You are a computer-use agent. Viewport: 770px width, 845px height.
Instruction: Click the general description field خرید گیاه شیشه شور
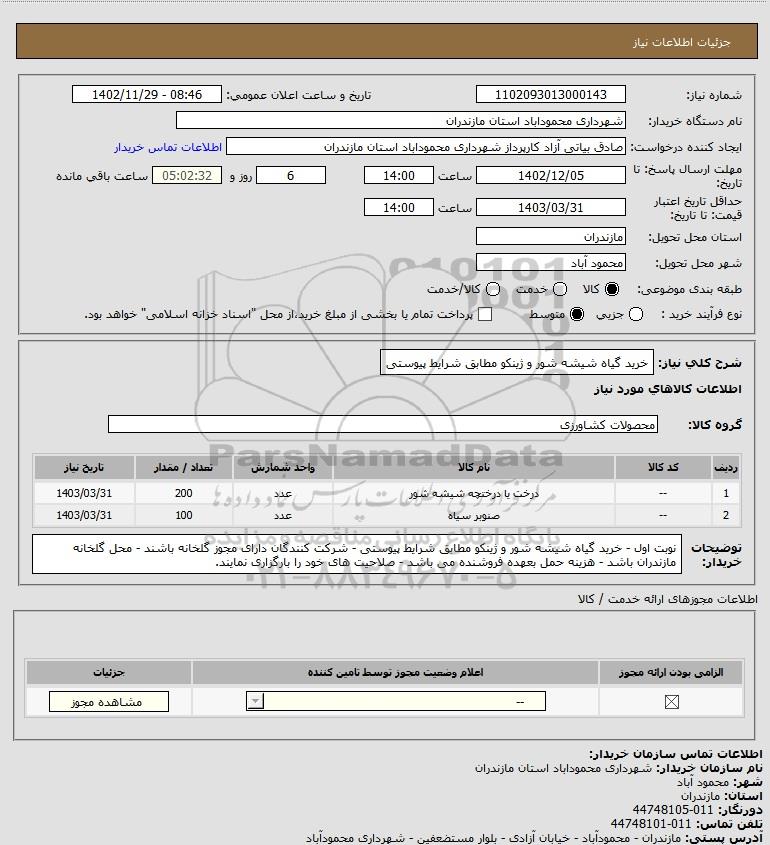pyautogui.click(x=517, y=363)
